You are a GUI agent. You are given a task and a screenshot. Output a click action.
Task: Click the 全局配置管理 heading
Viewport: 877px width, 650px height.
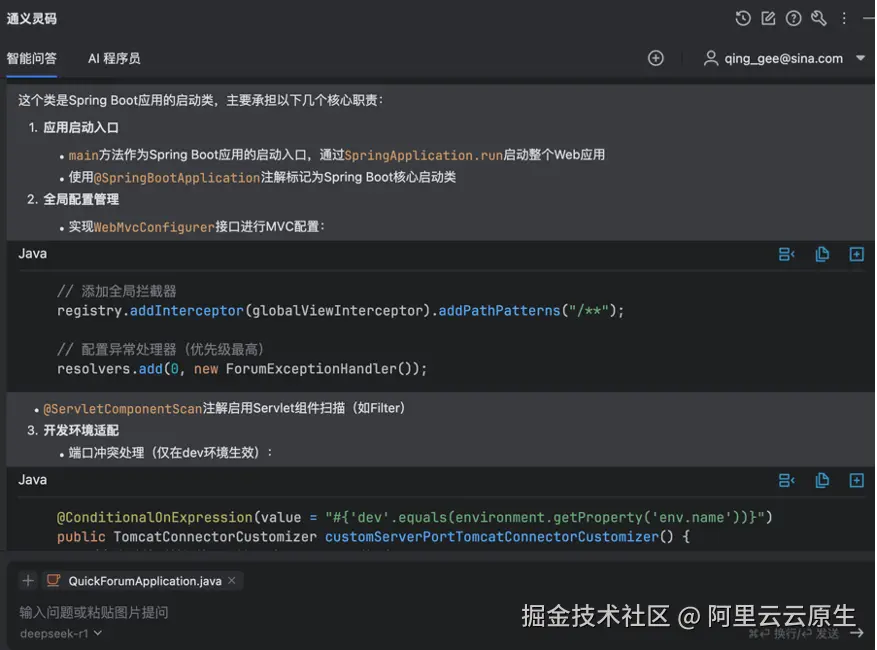81,200
